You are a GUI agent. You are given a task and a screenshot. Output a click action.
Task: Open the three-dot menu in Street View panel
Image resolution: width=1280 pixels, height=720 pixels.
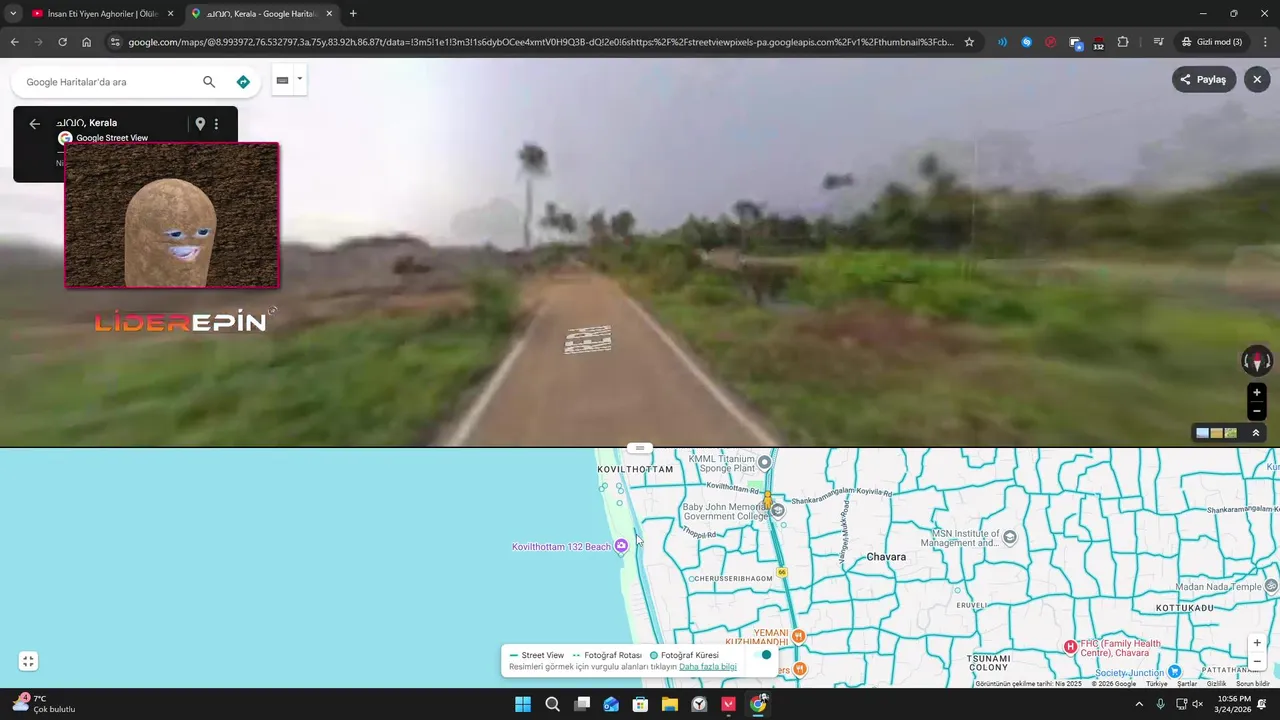(216, 124)
